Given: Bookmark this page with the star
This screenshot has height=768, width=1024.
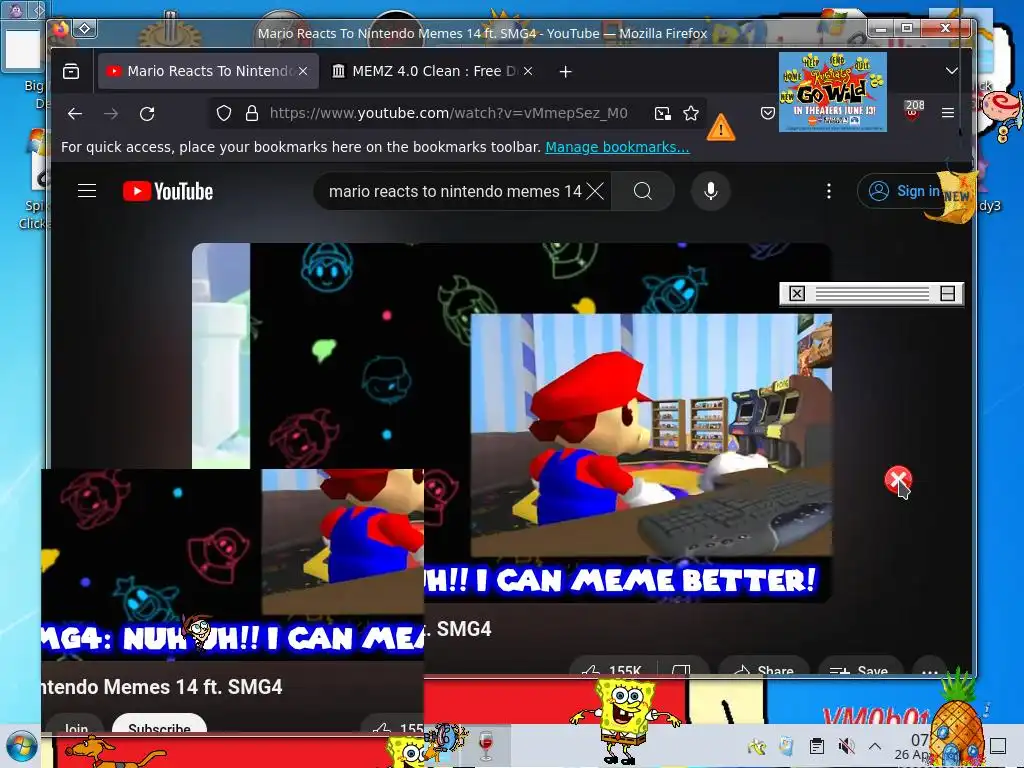Looking at the screenshot, I should 691,114.
